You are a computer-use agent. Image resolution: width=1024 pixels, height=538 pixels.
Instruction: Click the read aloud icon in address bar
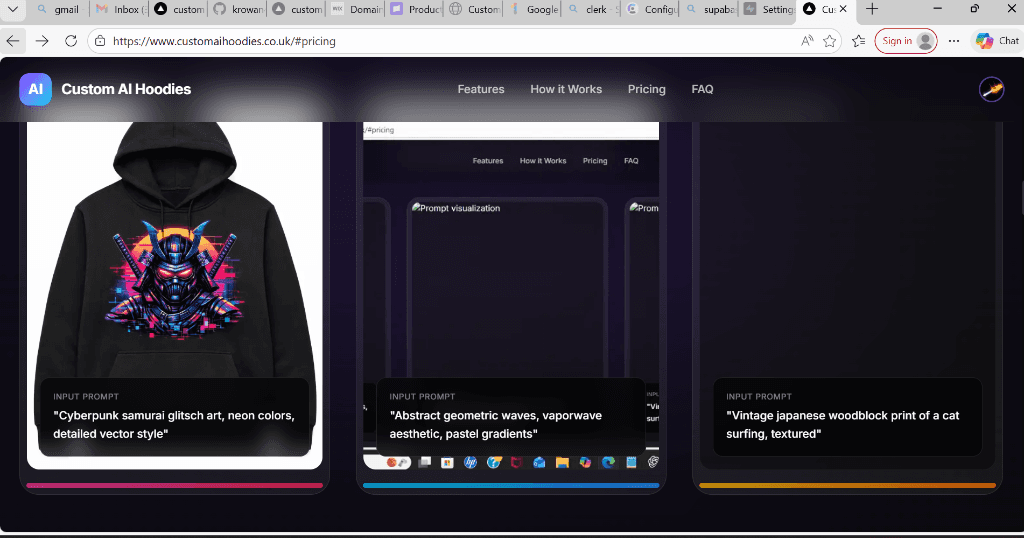[x=806, y=41]
